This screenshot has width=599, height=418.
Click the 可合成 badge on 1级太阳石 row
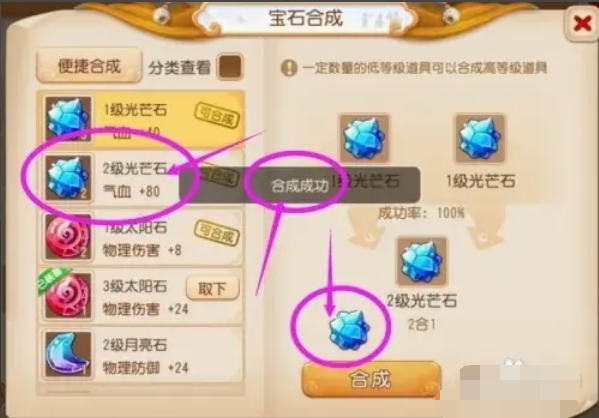tap(217, 233)
